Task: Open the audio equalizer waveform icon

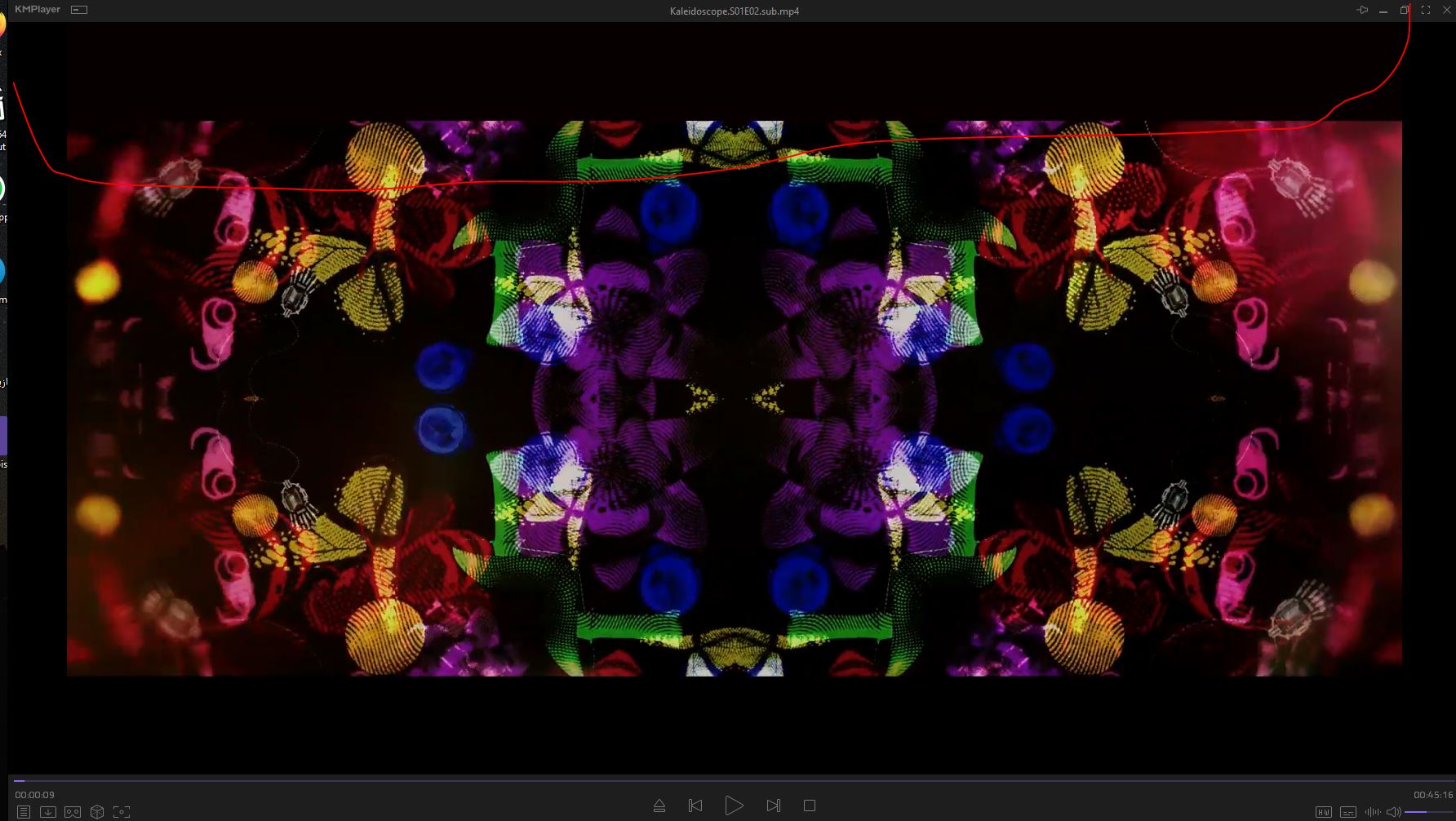Action: pos(1373,811)
